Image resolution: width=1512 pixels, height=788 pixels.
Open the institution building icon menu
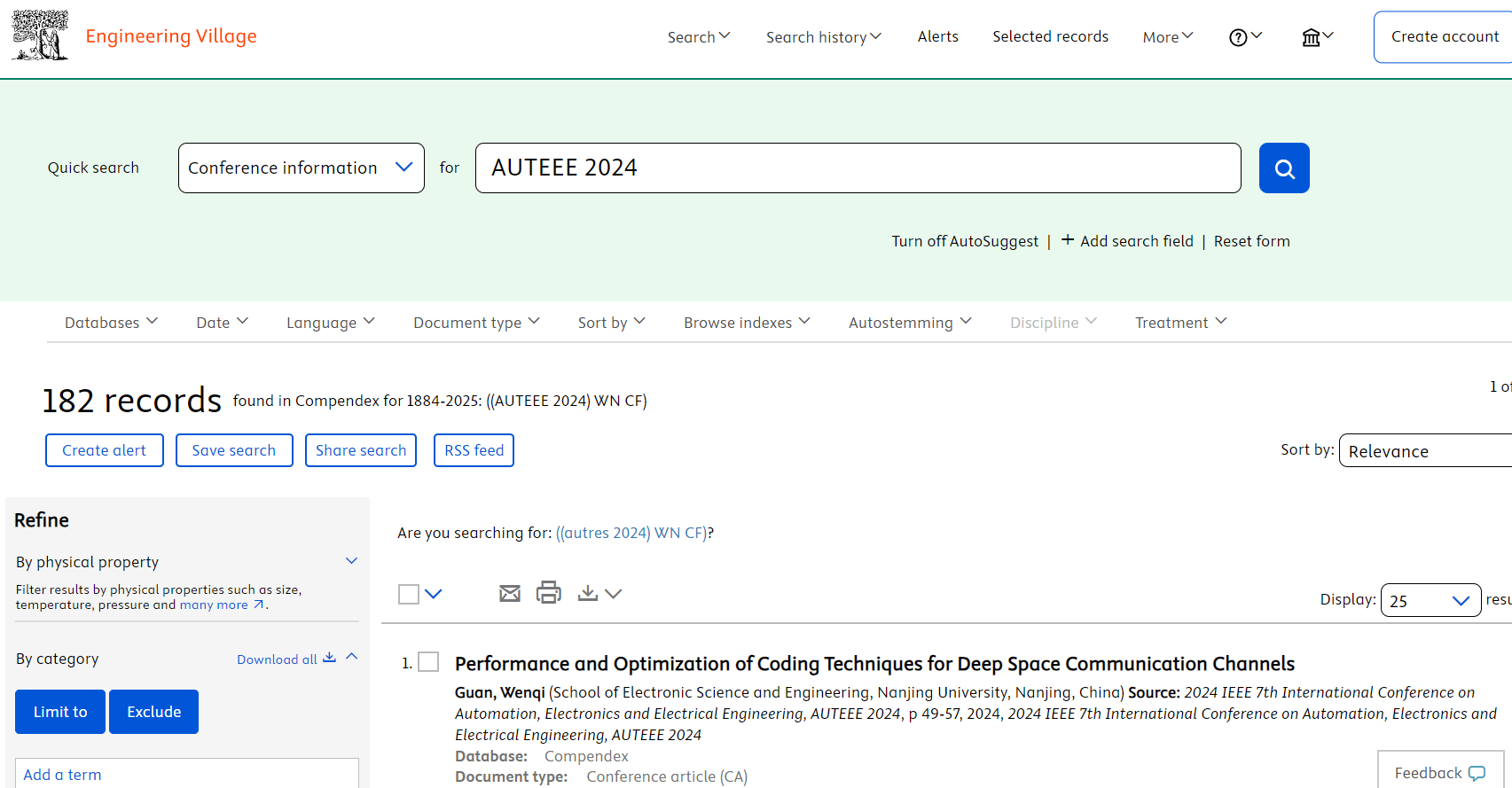click(x=1318, y=37)
